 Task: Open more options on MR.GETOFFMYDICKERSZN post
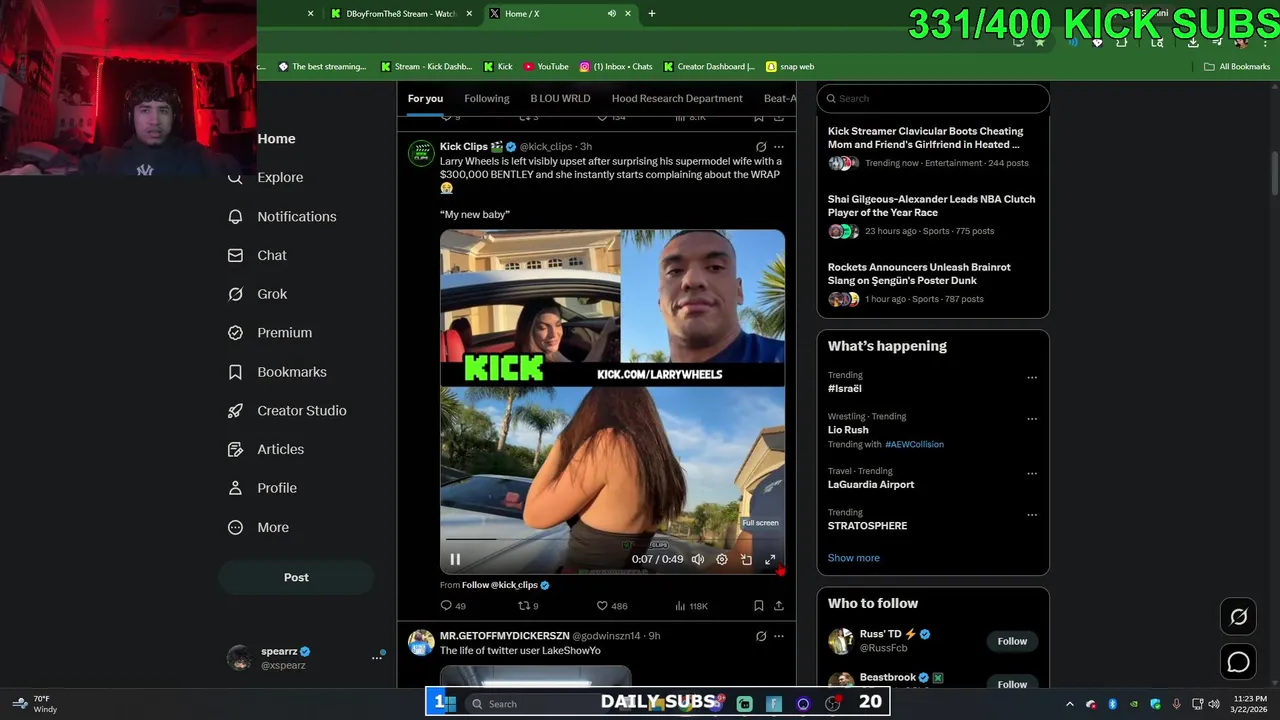779,636
